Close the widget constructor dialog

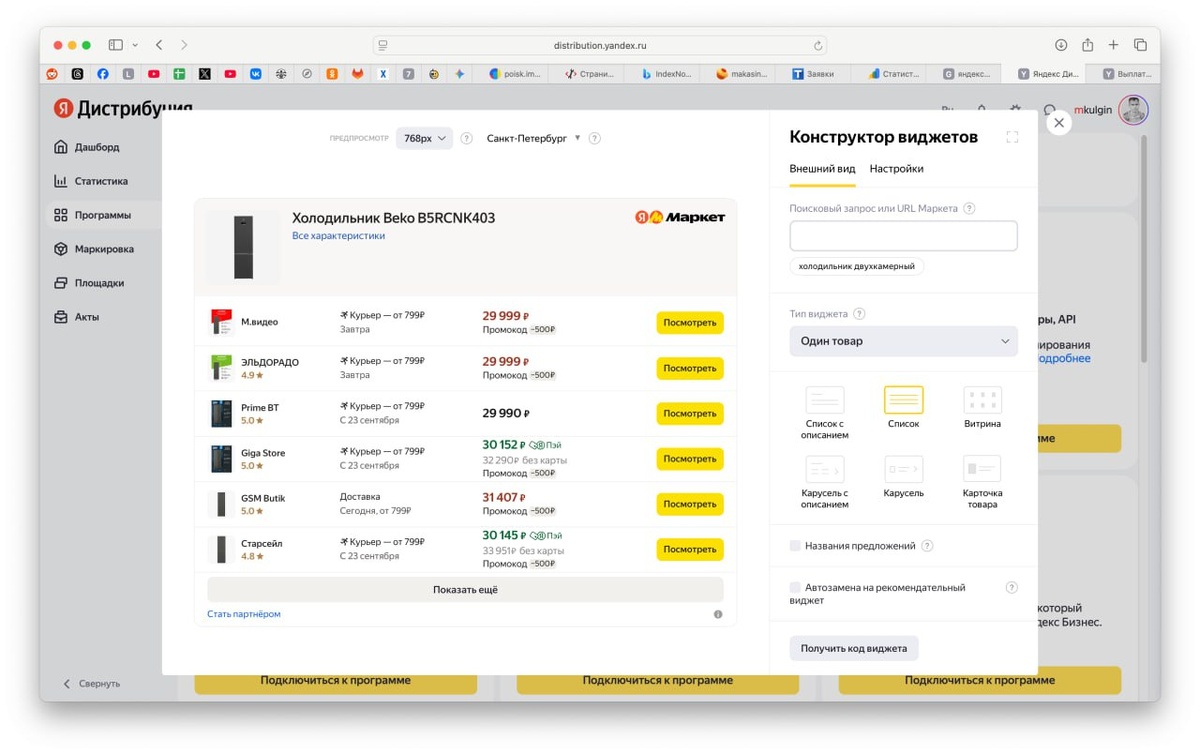click(1058, 123)
